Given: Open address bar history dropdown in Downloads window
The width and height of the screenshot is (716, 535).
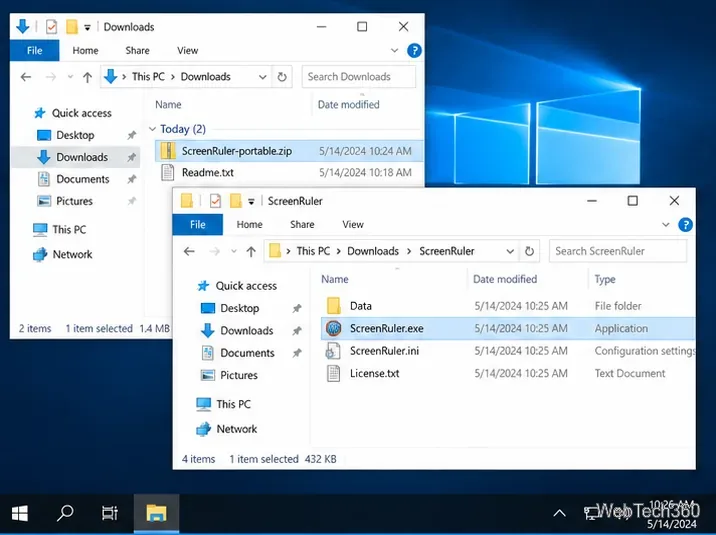Looking at the screenshot, I should [263, 77].
